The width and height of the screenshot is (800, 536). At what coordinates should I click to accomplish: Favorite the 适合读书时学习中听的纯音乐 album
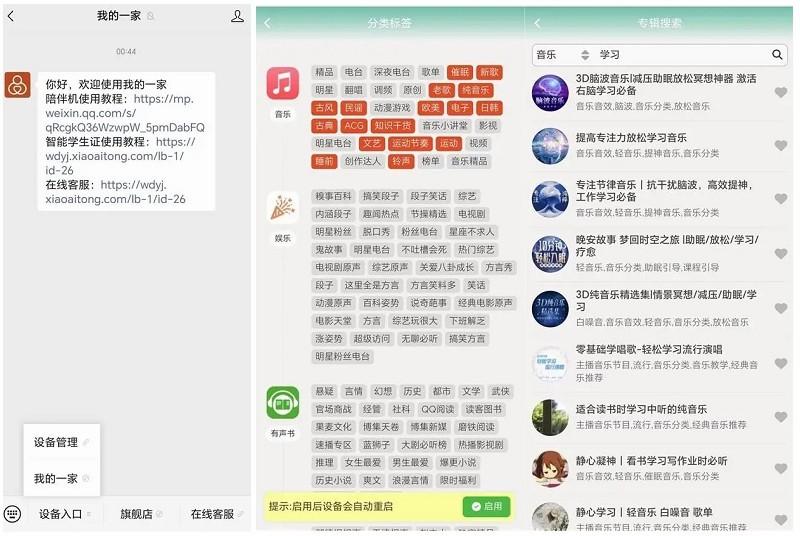coord(781,417)
